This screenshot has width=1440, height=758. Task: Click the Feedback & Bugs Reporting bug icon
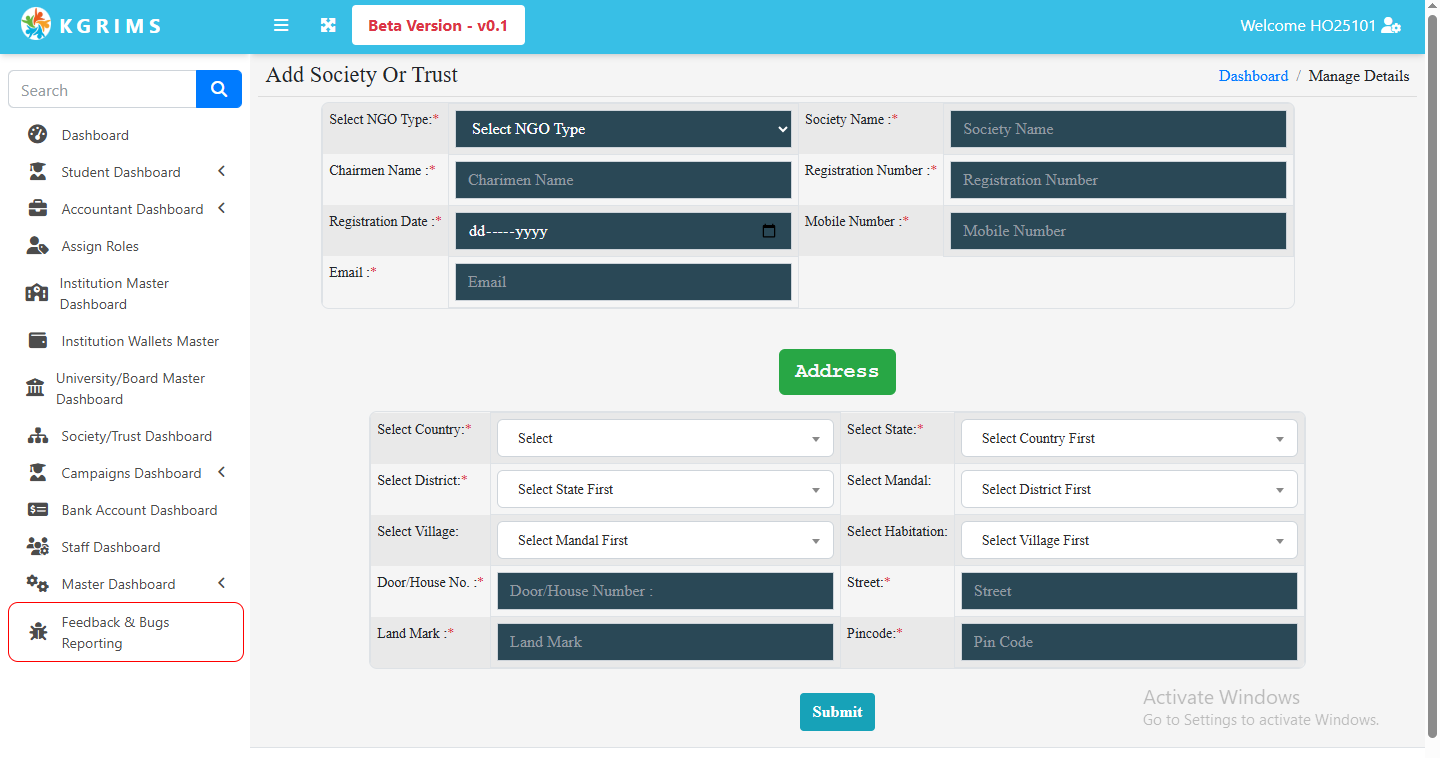click(38, 632)
